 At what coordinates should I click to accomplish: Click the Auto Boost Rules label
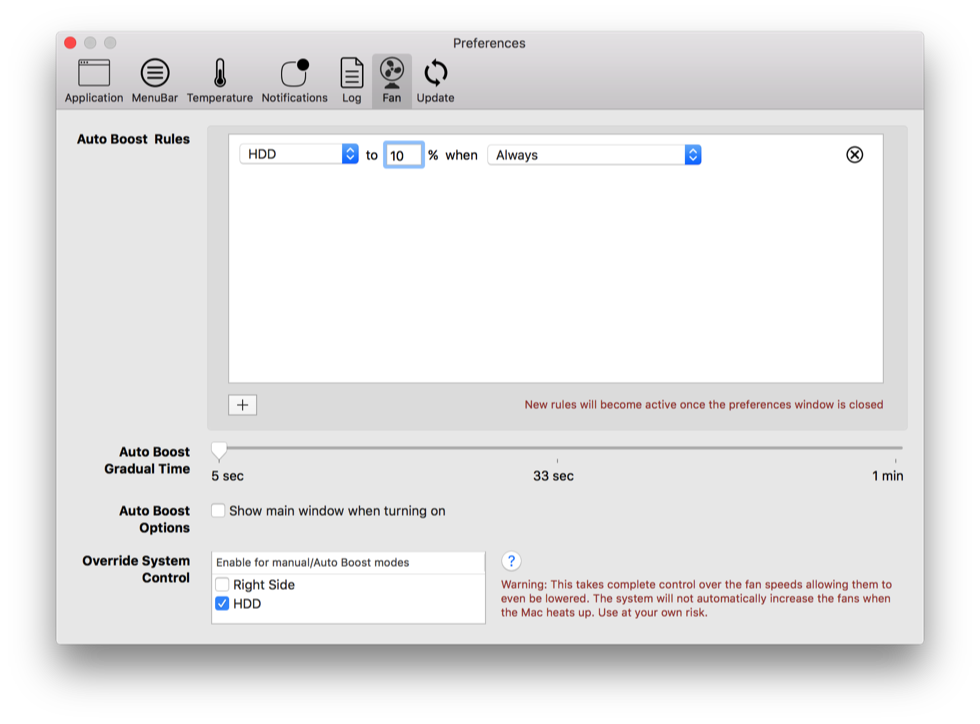pyautogui.click(x=133, y=139)
